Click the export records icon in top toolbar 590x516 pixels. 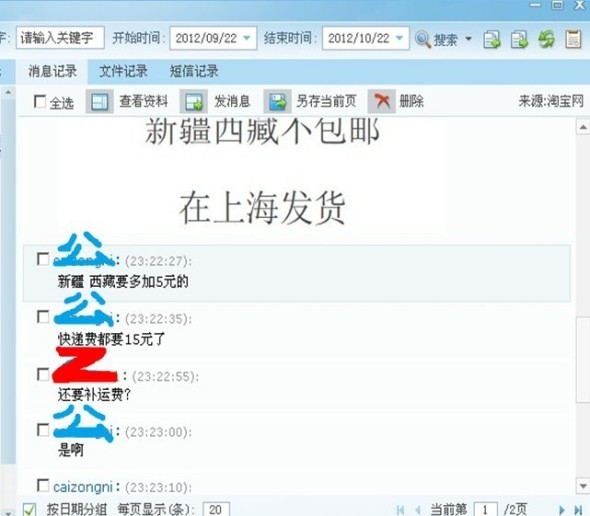click(x=519, y=39)
